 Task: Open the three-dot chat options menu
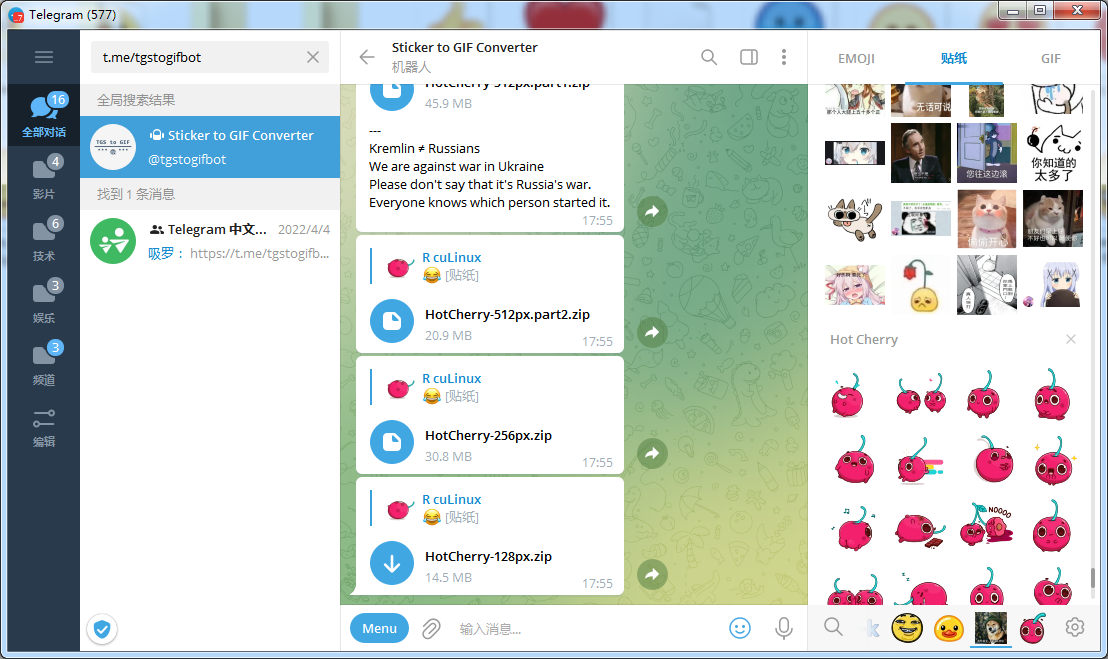pyautogui.click(x=784, y=57)
